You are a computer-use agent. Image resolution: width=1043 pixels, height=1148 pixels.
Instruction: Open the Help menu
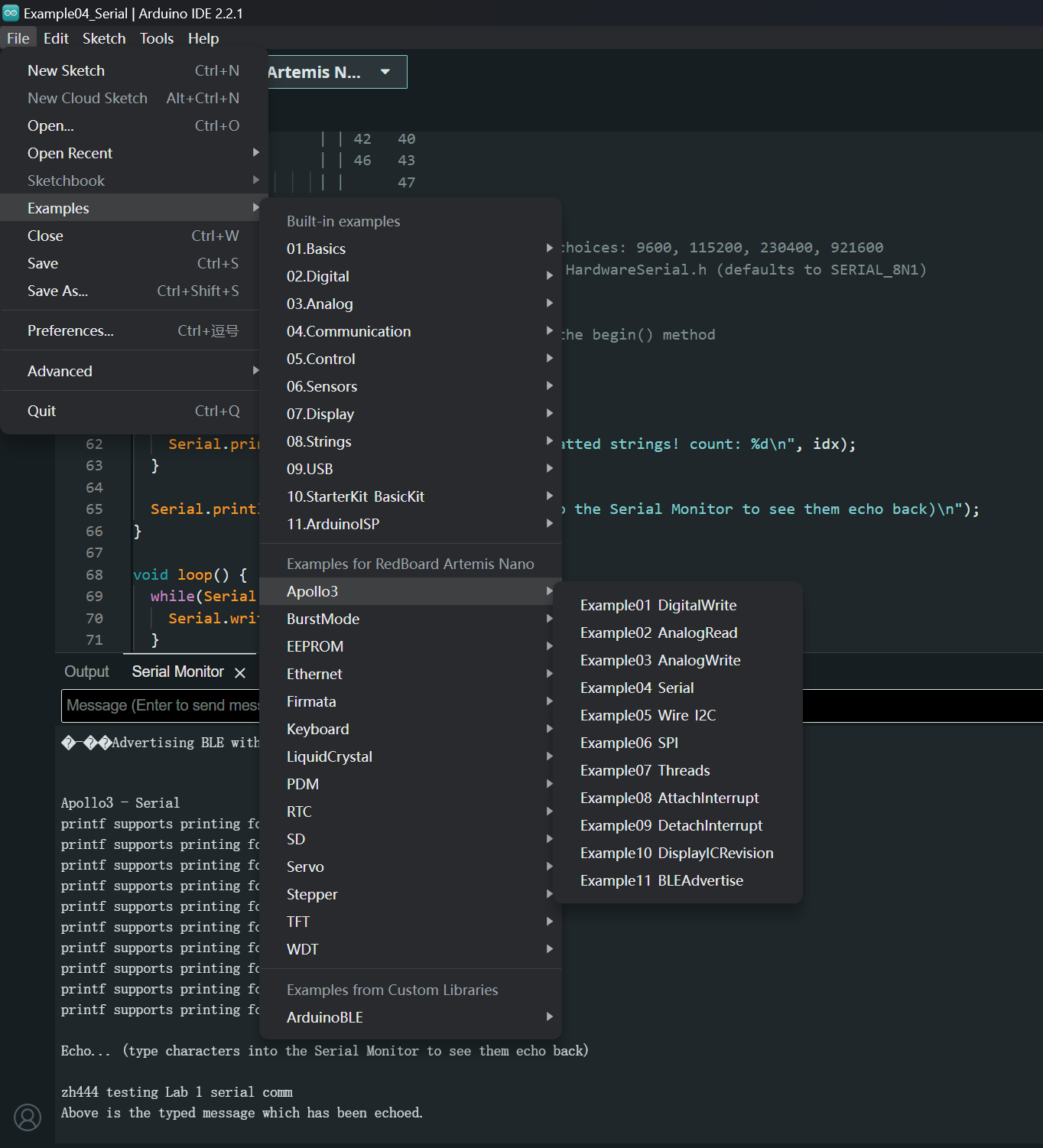[203, 38]
